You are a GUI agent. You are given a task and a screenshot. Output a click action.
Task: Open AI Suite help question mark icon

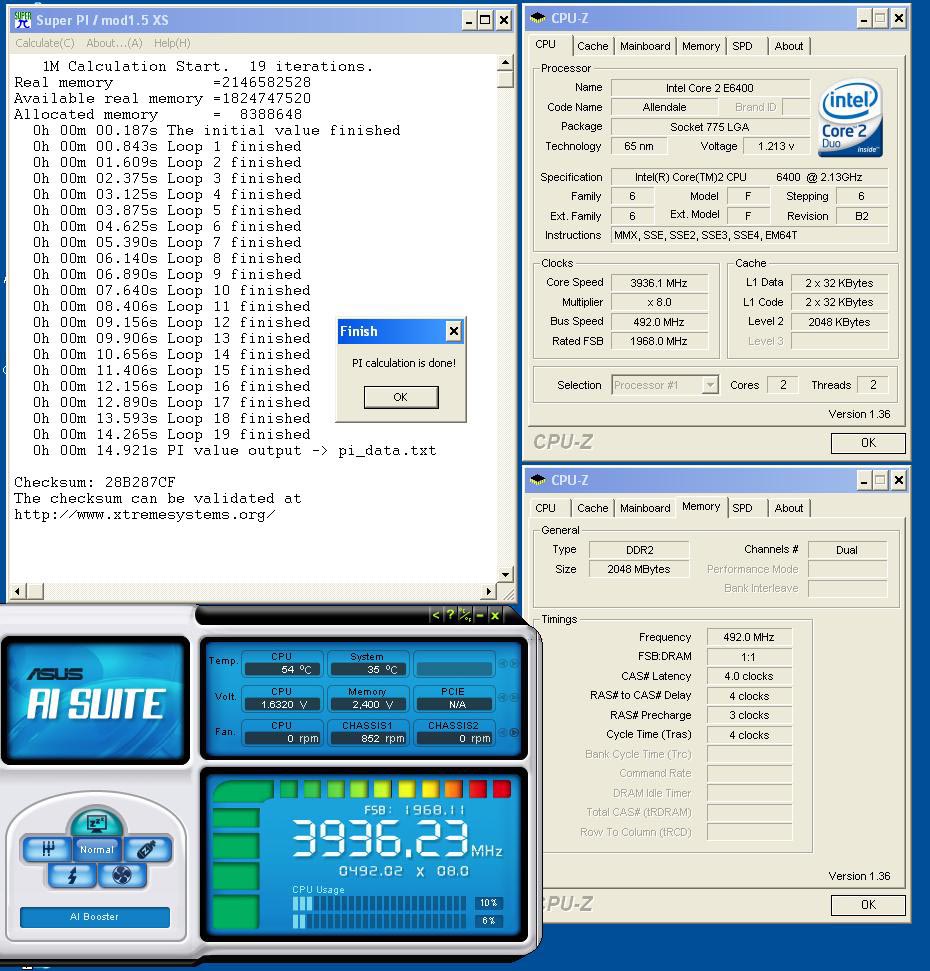450,615
